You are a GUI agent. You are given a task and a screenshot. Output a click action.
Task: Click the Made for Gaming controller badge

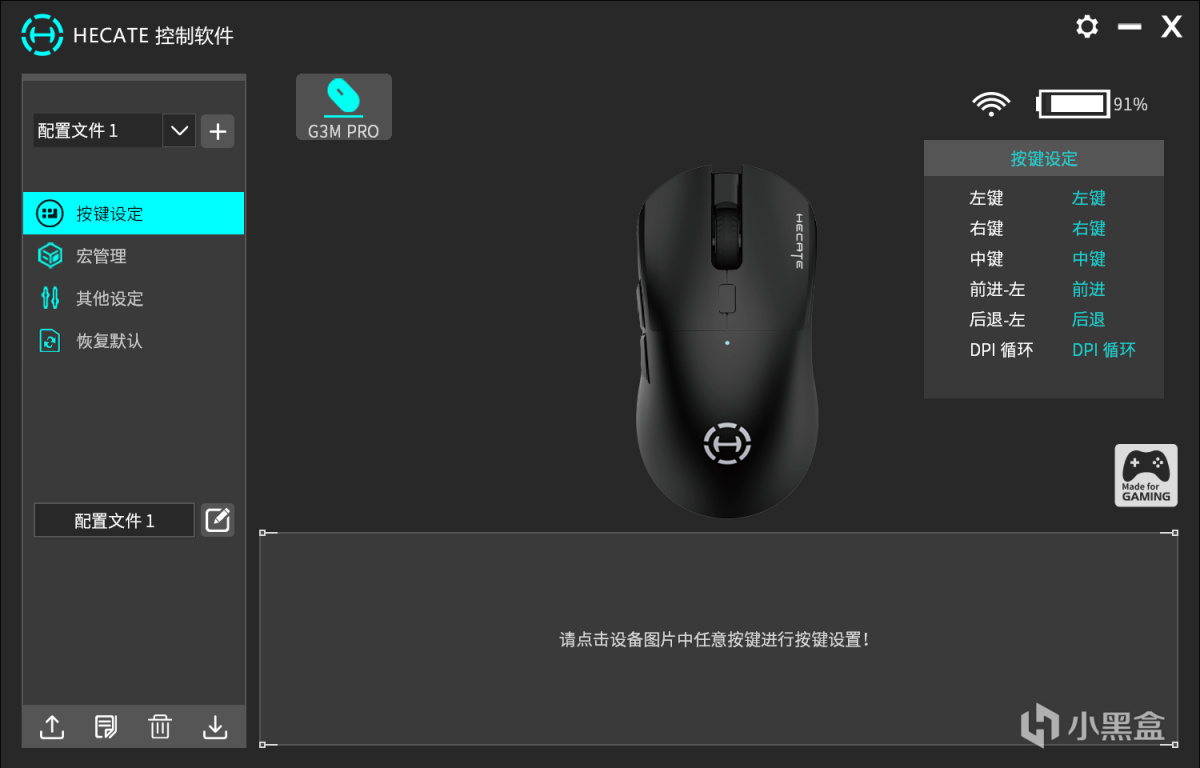[x=1146, y=475]
